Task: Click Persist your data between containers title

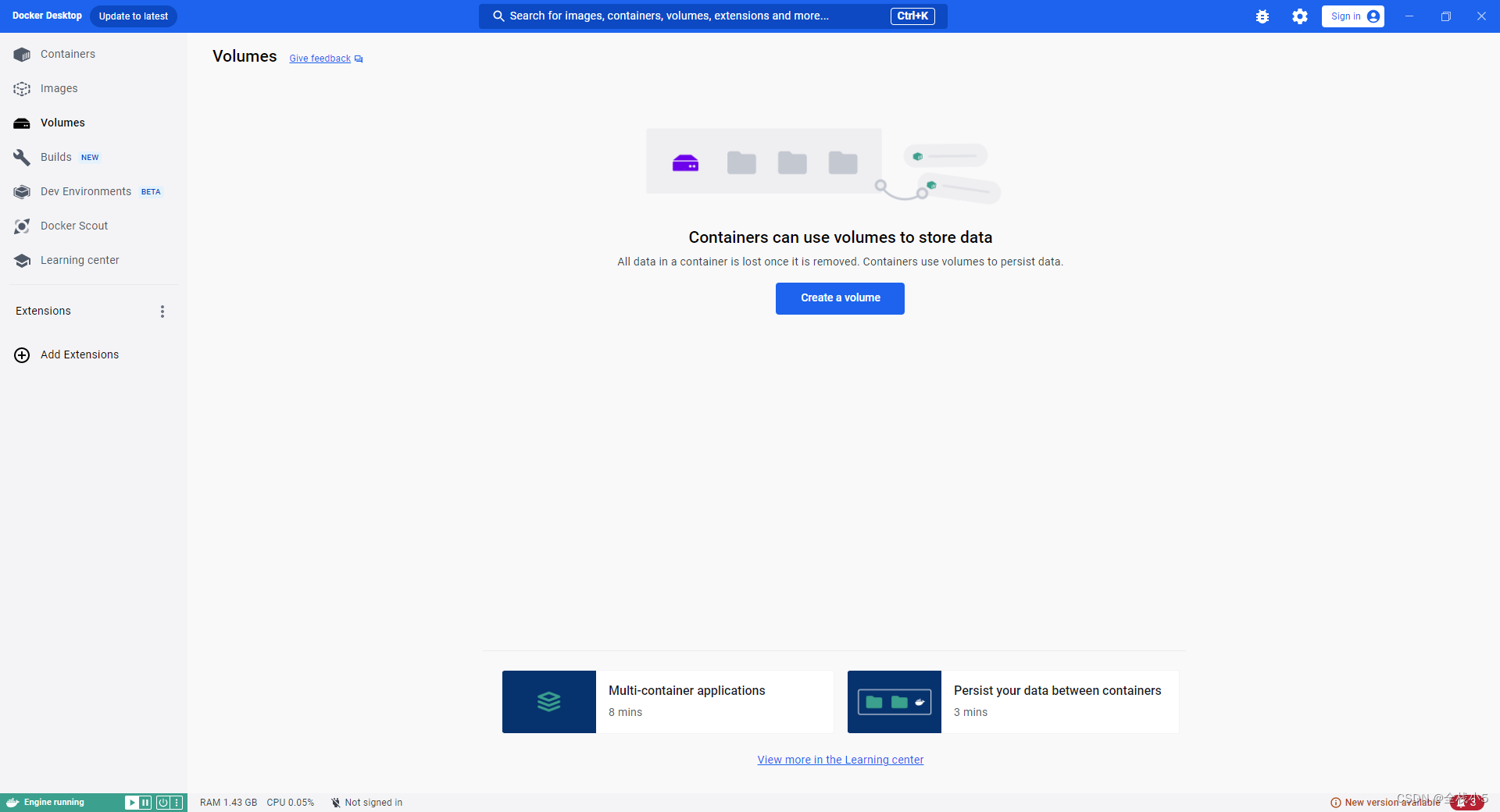Action: [1057, 691]
